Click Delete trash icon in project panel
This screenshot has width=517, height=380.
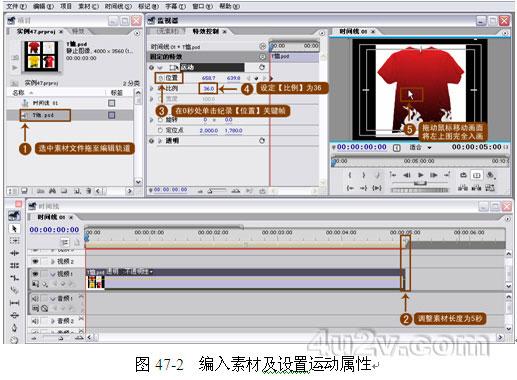click(x=89, y=191)
